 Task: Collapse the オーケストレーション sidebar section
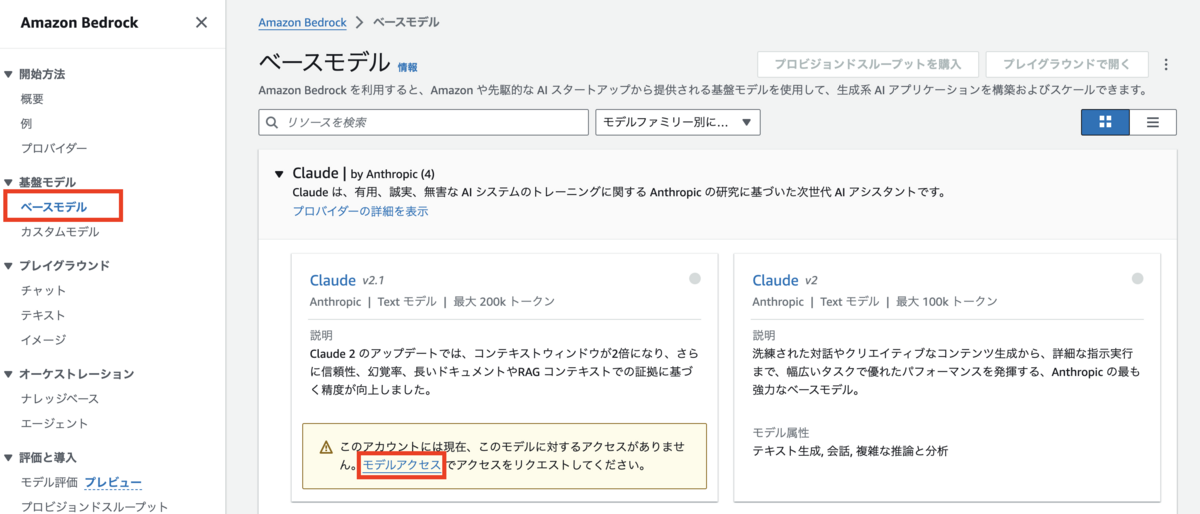pyautogui.click(x=9, y=374)
